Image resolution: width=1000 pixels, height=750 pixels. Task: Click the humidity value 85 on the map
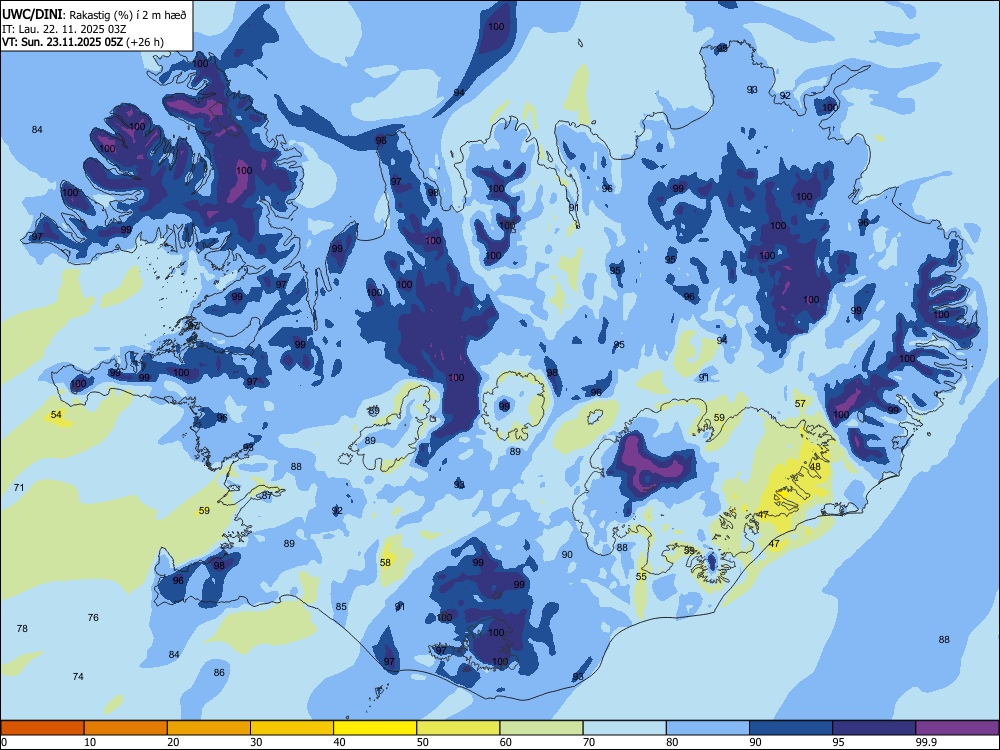click(341, 607)
